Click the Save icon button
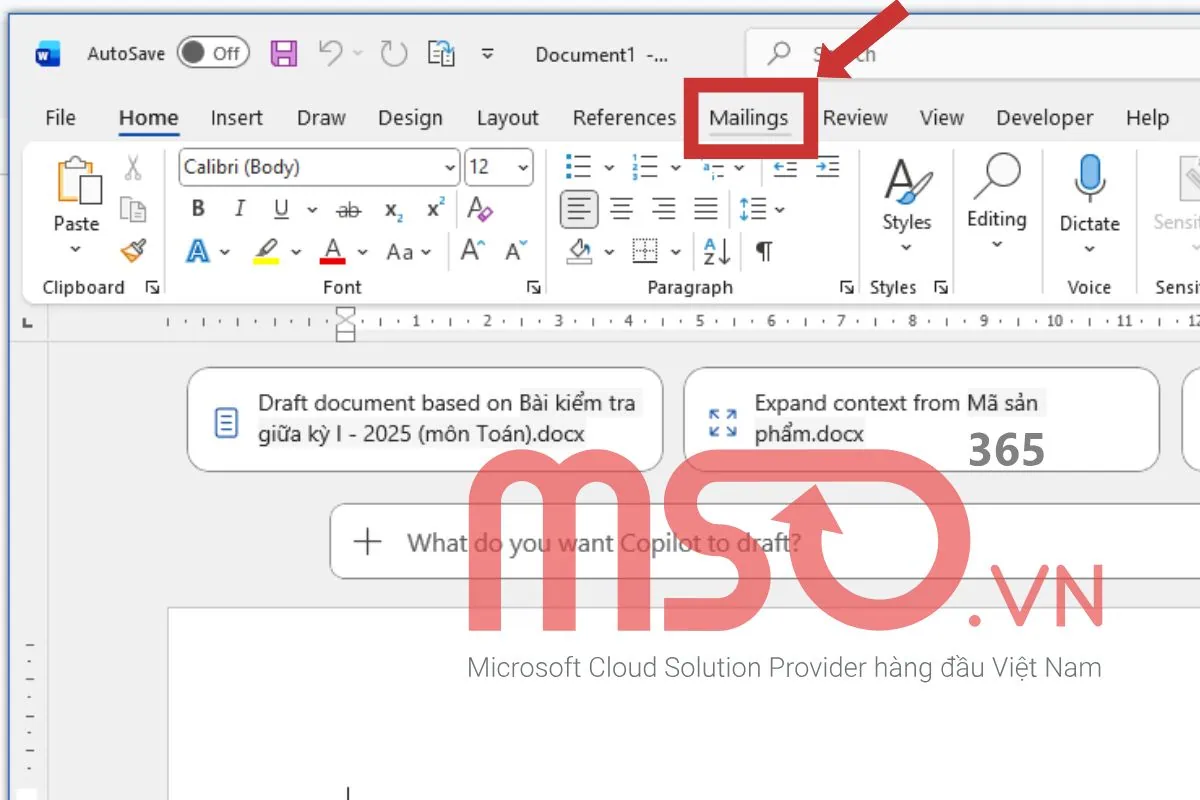Screen dimensions: 1200x800 coord(283,53)
